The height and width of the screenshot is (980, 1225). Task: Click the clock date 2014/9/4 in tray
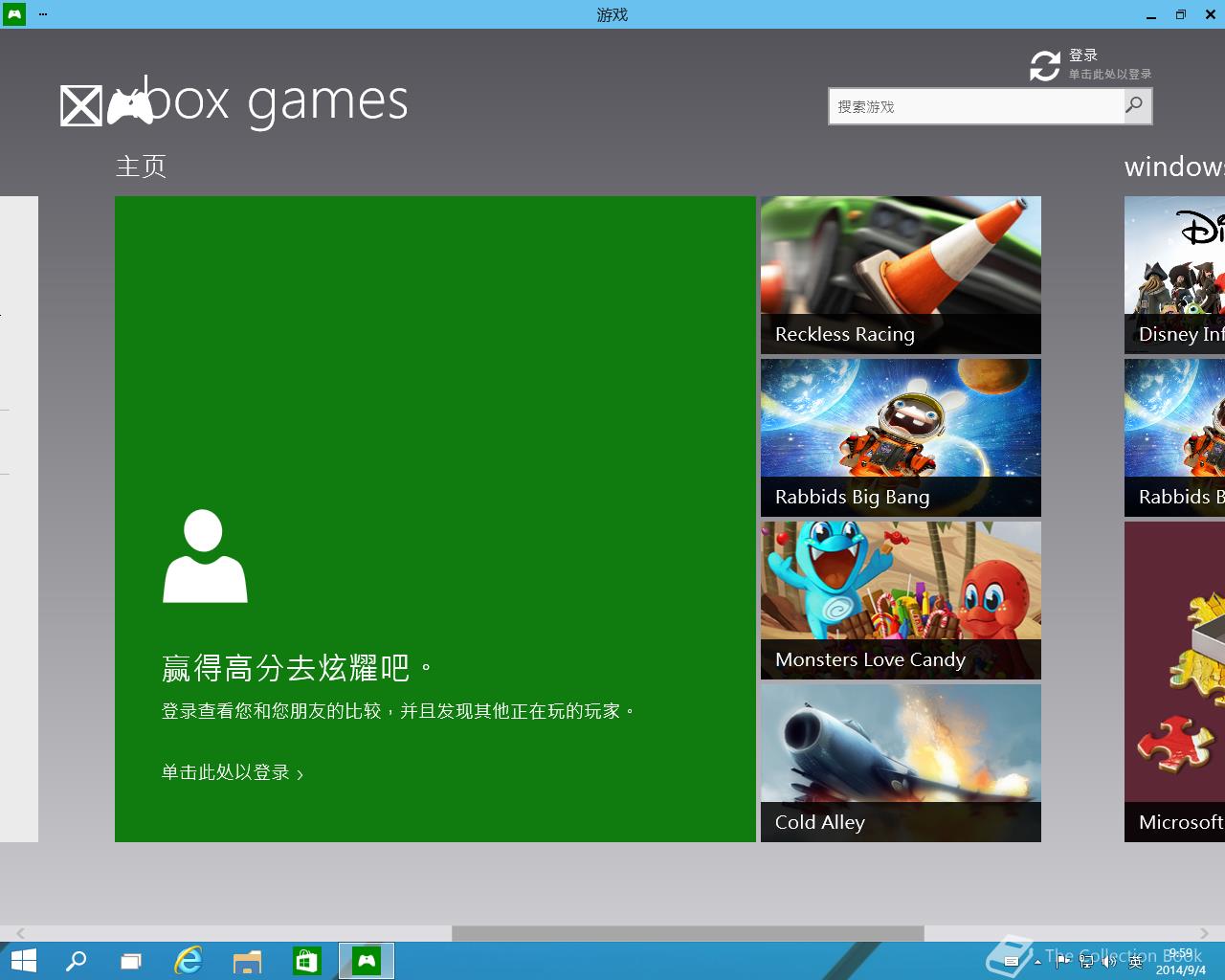[1181, 969]
